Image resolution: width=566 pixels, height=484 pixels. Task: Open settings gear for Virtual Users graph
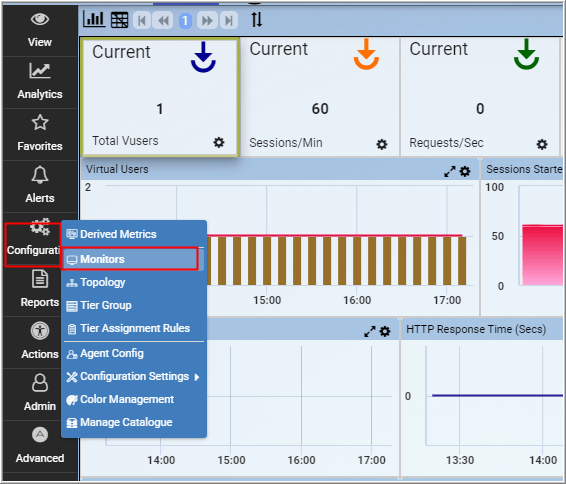click(x=465, y=171)
